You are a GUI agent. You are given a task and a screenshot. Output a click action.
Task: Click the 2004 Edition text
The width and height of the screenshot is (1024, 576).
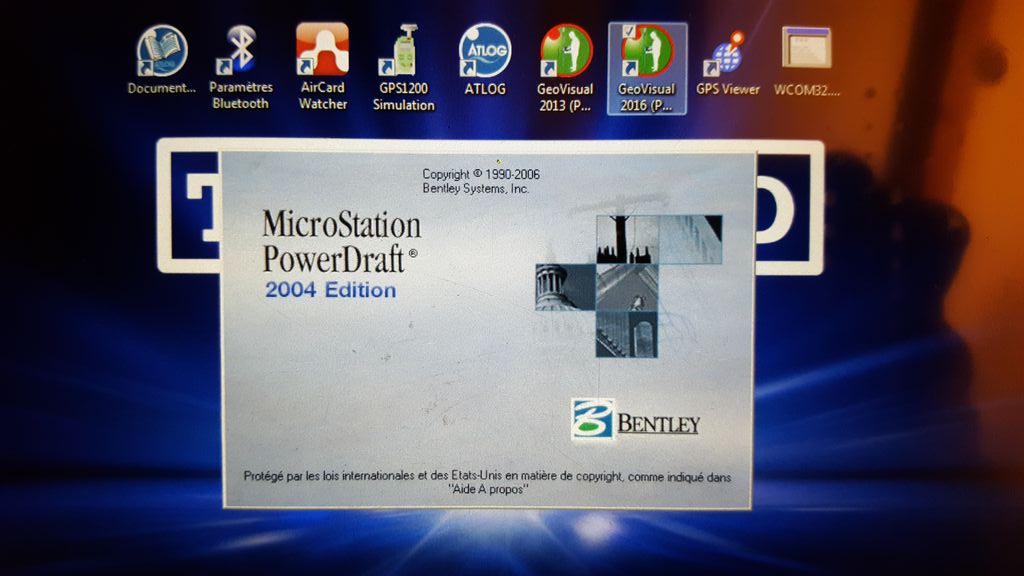(330, 290)
